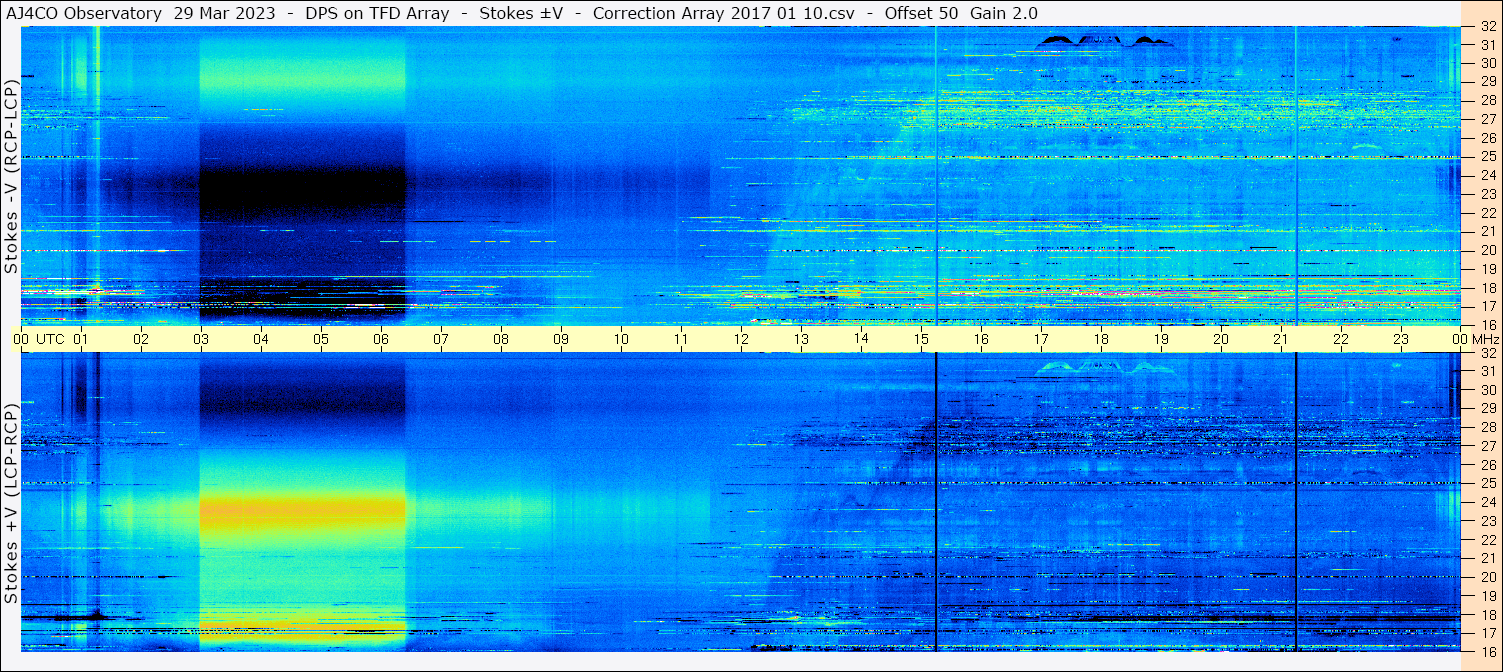Click hour tick 07 on the UTC axis
Screen dimensions: 1503x672
coord(441,339)
